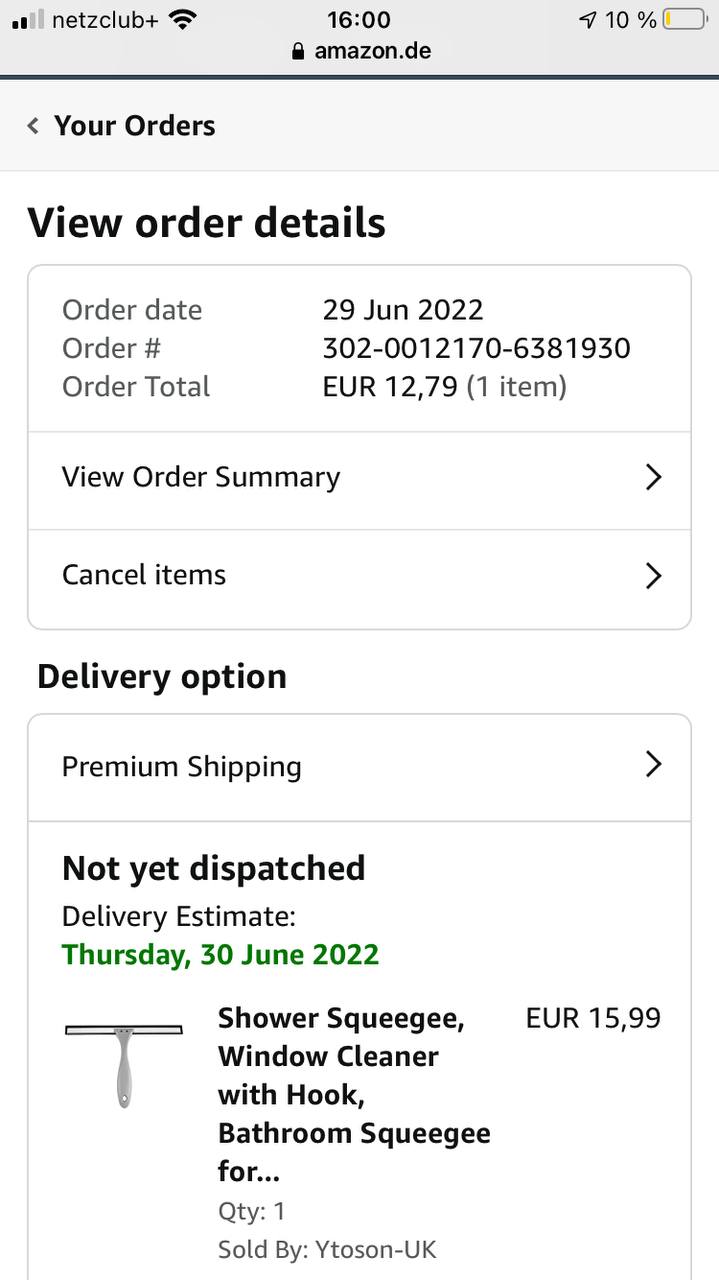Tap the cellular signal bars icon
The height and width of the screenshot is (1280, 719).
28,19
